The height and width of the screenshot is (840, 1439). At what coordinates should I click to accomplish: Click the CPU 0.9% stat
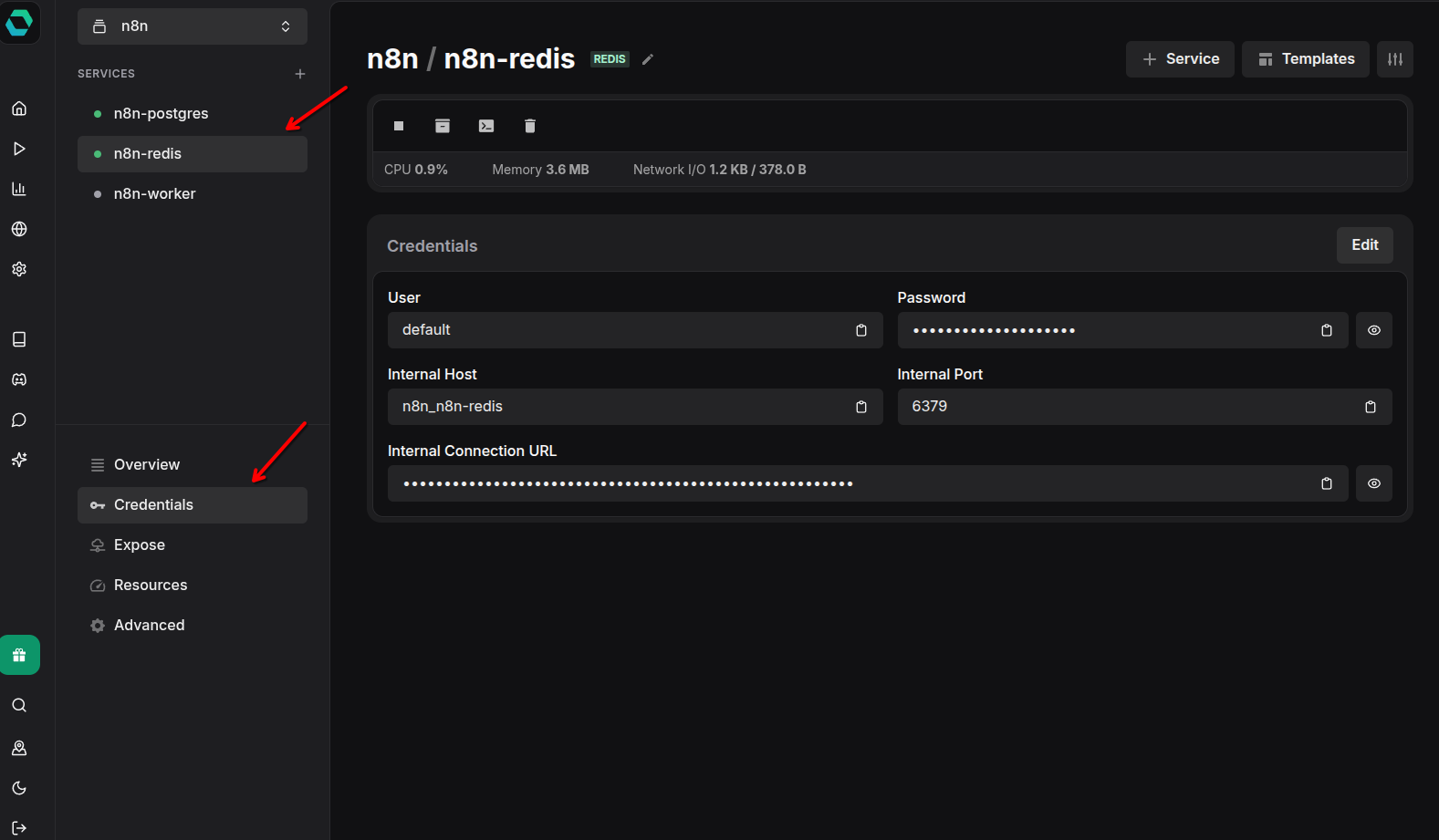(416, 170)
